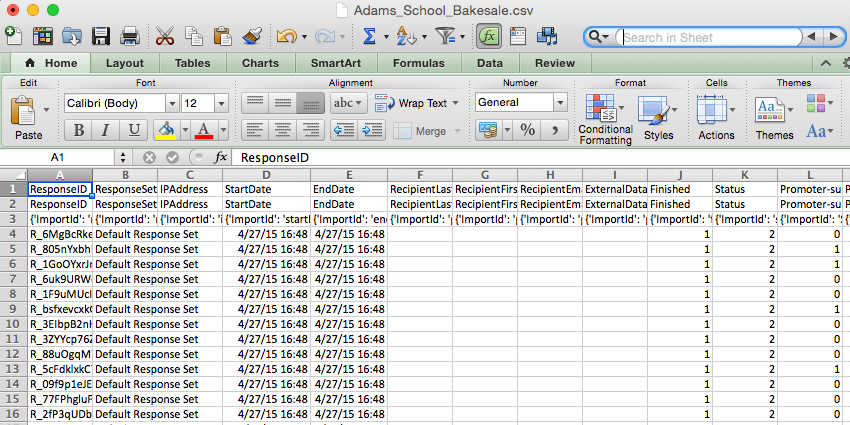Viewport: 850px width, 425px height.
Task: Click the Themes button
Action: point(774,119)
